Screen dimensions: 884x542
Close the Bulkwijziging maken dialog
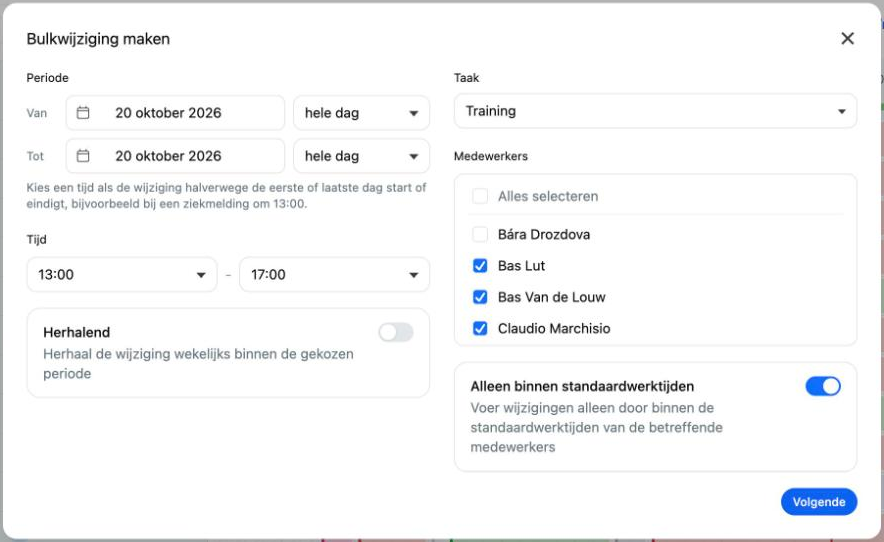click(847, 38)
